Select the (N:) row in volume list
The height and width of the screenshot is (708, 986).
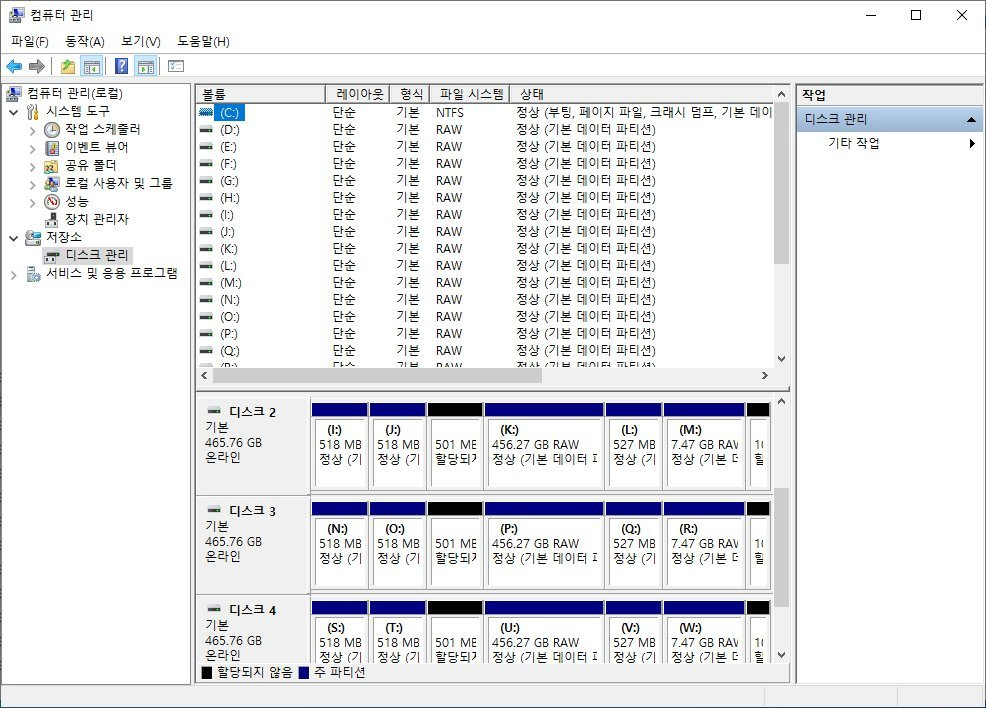tap(484, 299)
